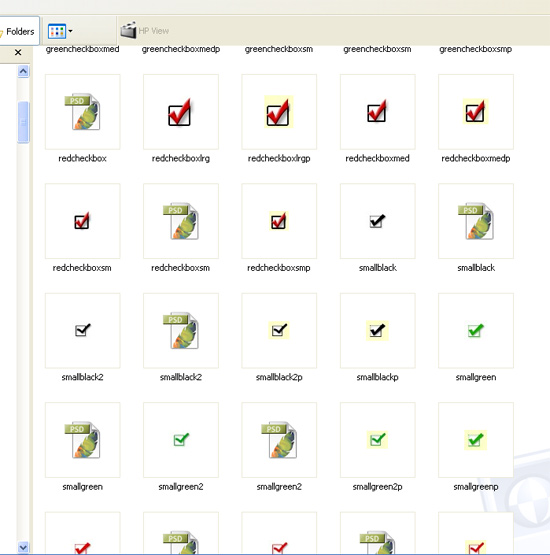Select the redcheckboxsmp thumbnail

[x=279, y=221]
